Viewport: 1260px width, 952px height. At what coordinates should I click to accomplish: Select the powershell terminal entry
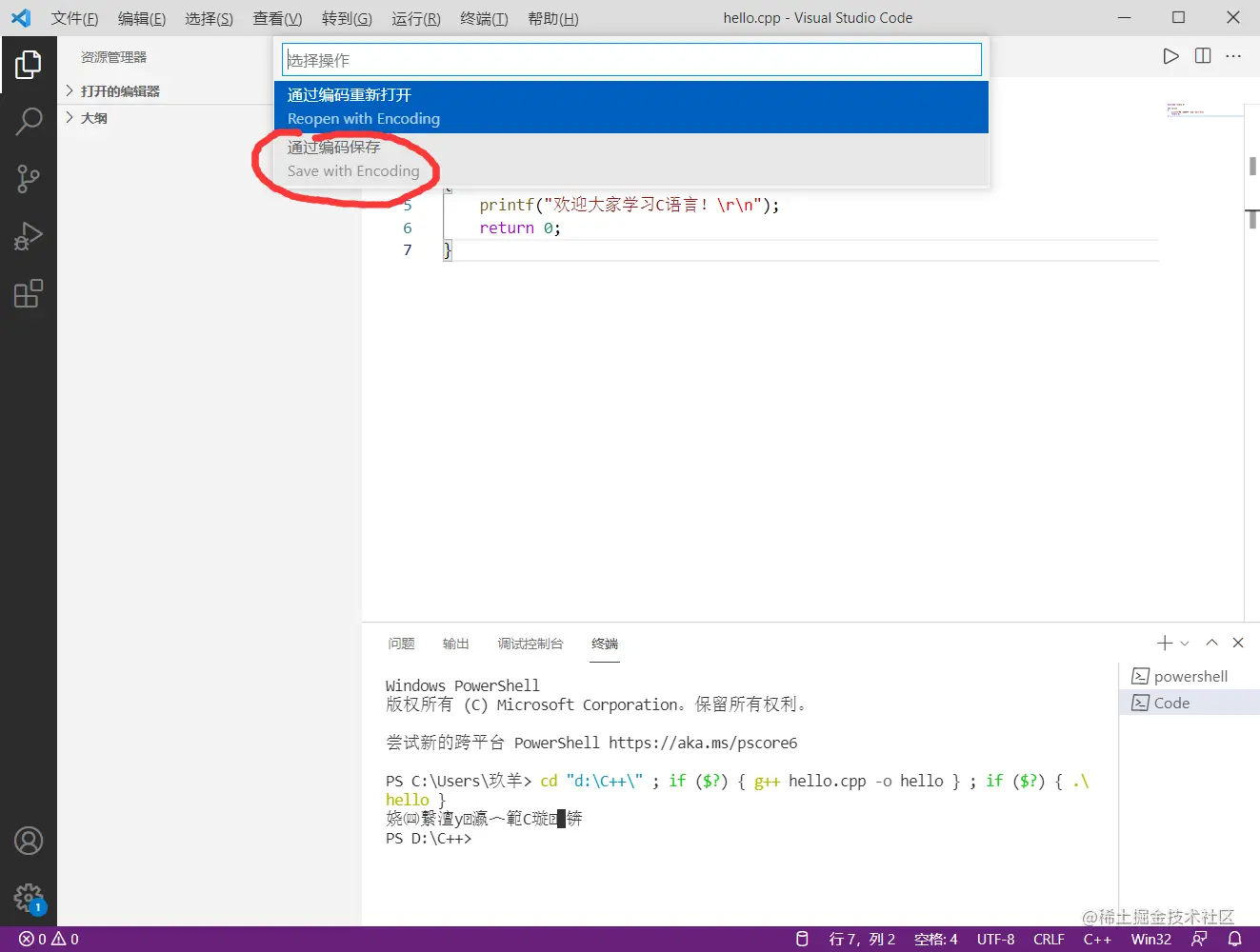(x=1190, y=676)
